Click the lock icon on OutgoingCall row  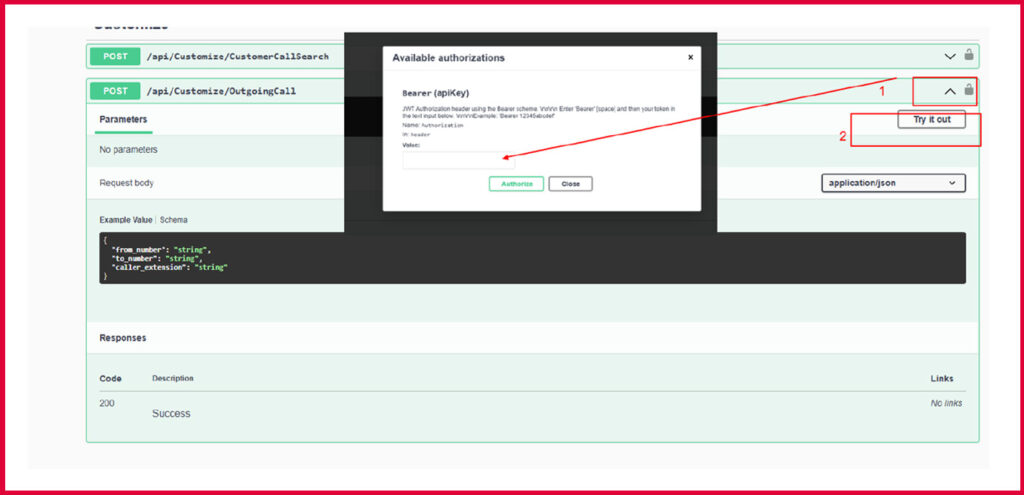pos(968,90)
